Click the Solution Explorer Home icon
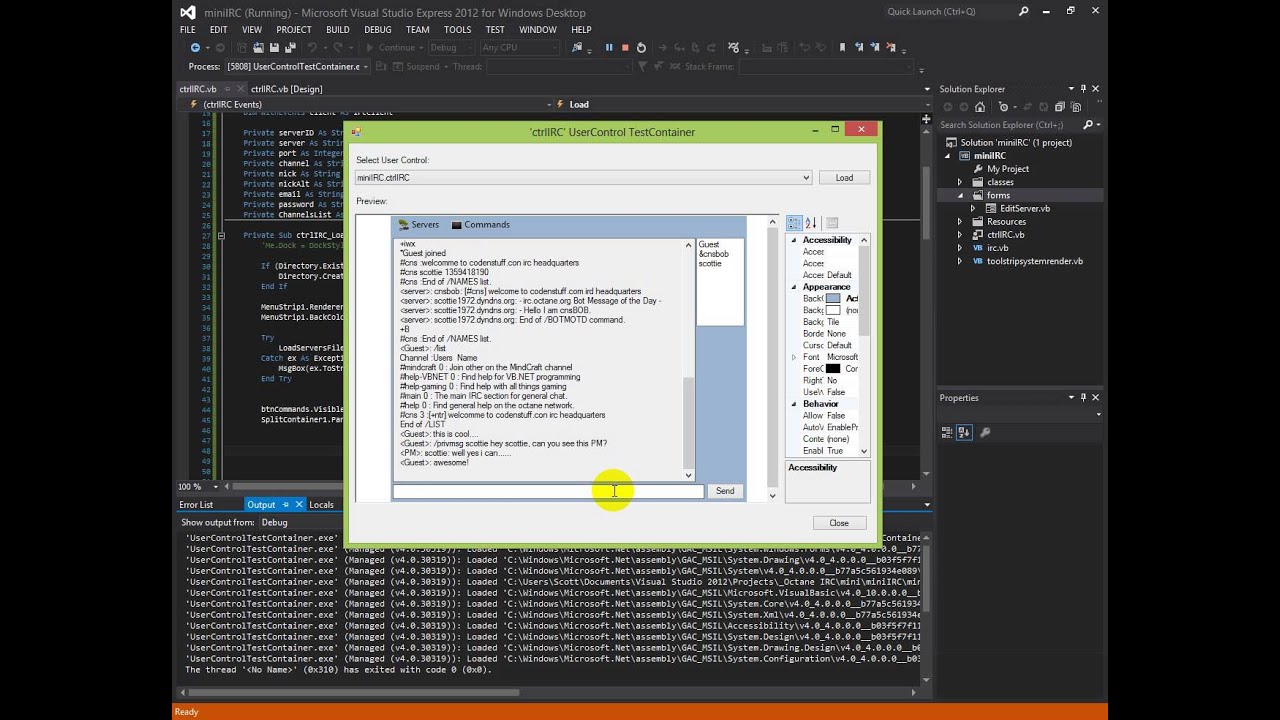Screen dimensions: 1280x720 pyautogui.click(x=980, y=106)
